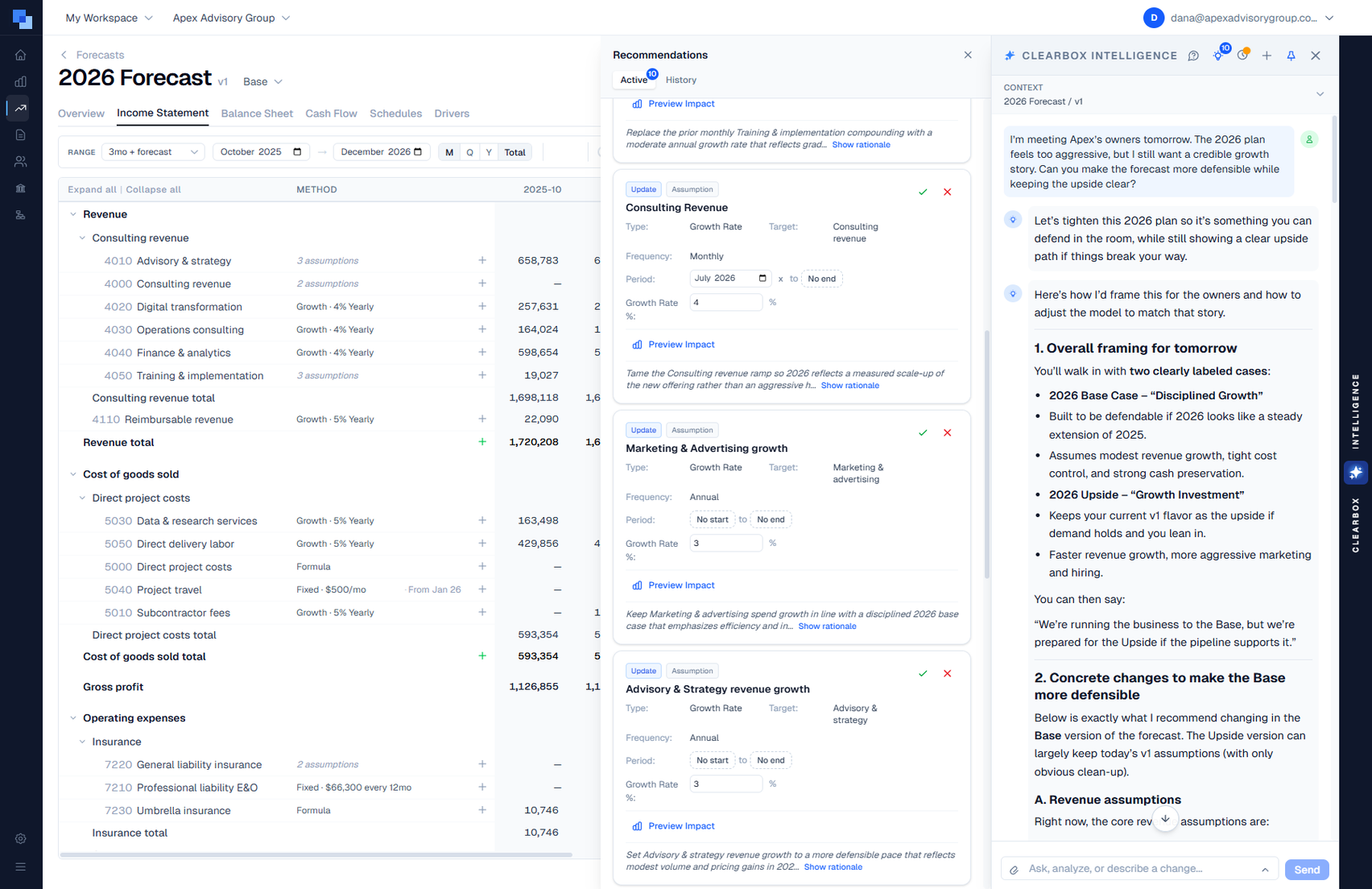1372x889 pixels.
Task: Click Preview Impact under Consulting Revenue
Action: click(x=673, y=345)
